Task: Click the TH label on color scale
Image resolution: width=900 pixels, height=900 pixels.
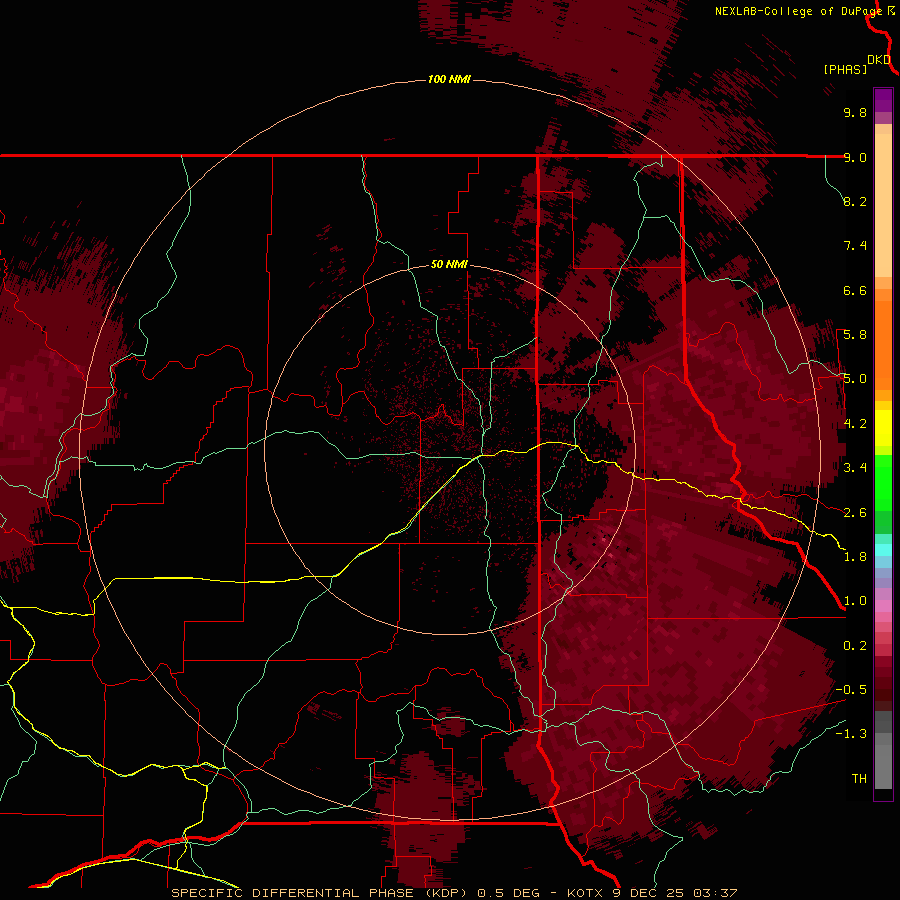Action: click(859, 779)
